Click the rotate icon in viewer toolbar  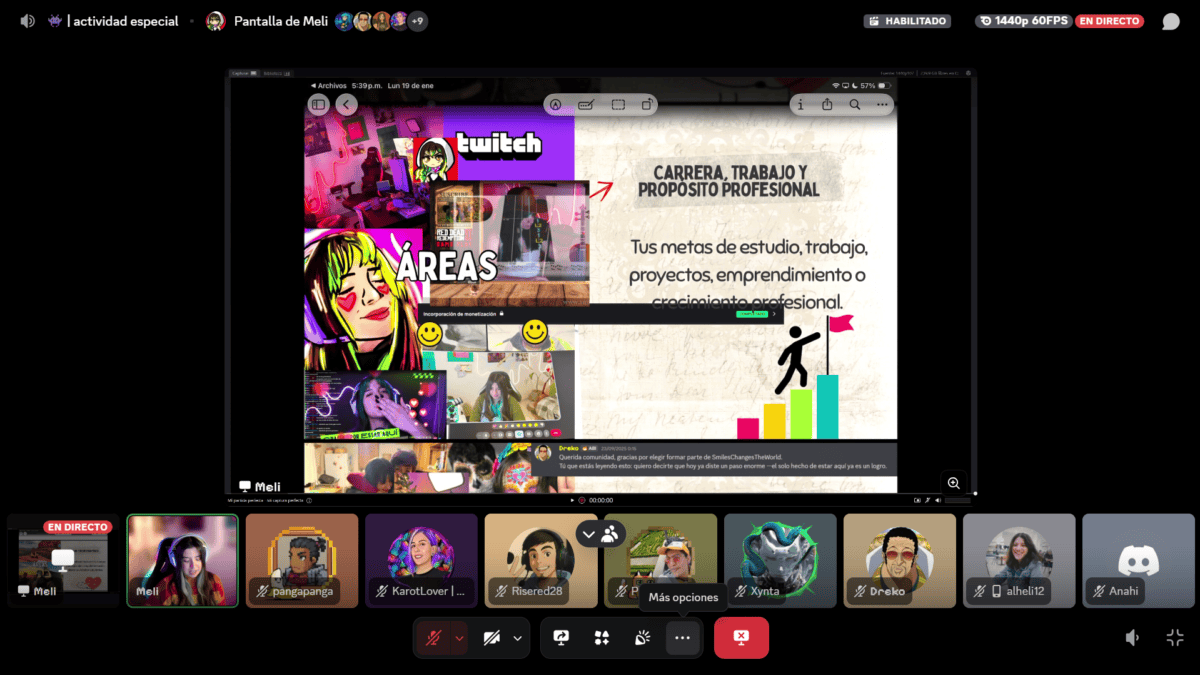[648, 104]
